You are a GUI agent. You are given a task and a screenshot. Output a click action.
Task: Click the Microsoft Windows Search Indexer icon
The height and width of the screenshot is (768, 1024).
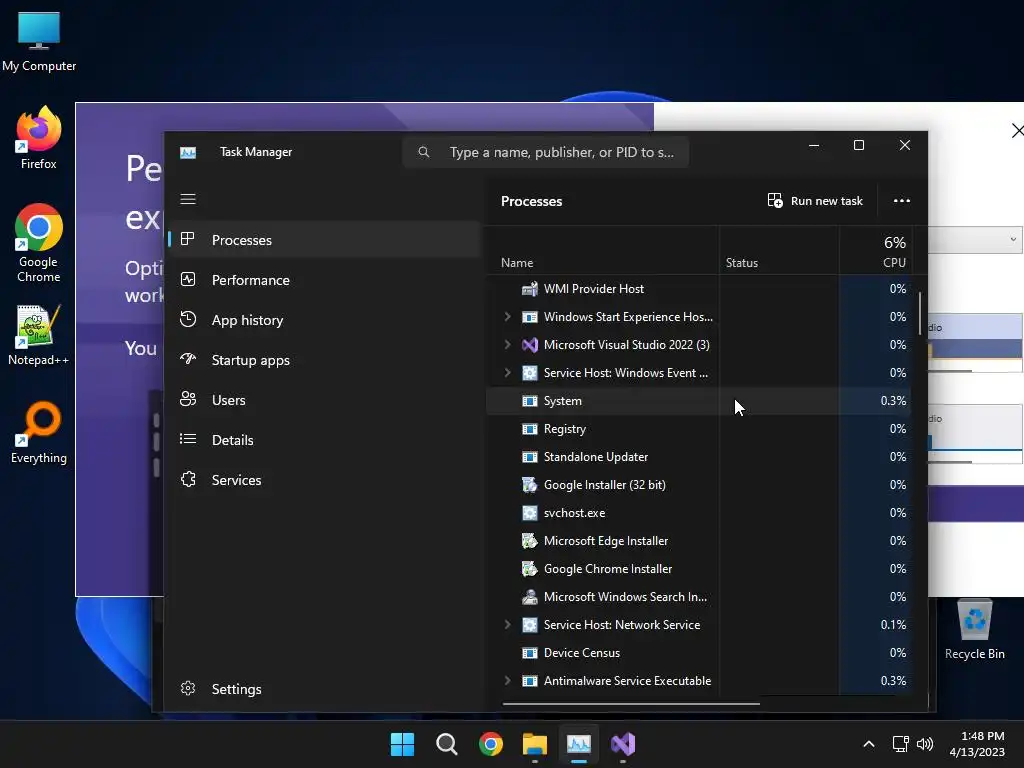(x=530, y=597)
